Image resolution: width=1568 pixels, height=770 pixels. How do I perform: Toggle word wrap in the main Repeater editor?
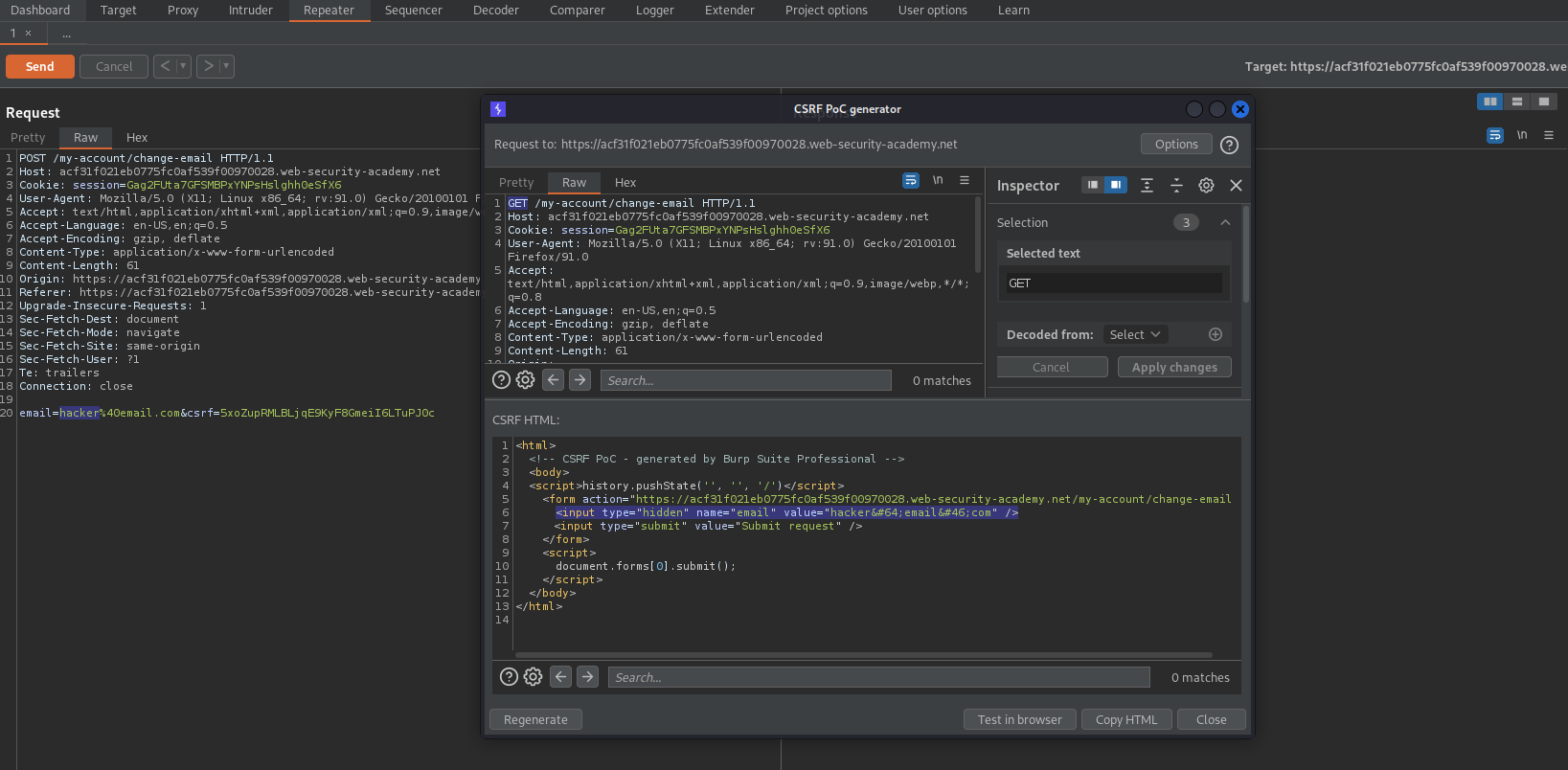[x=1495, y=135]
